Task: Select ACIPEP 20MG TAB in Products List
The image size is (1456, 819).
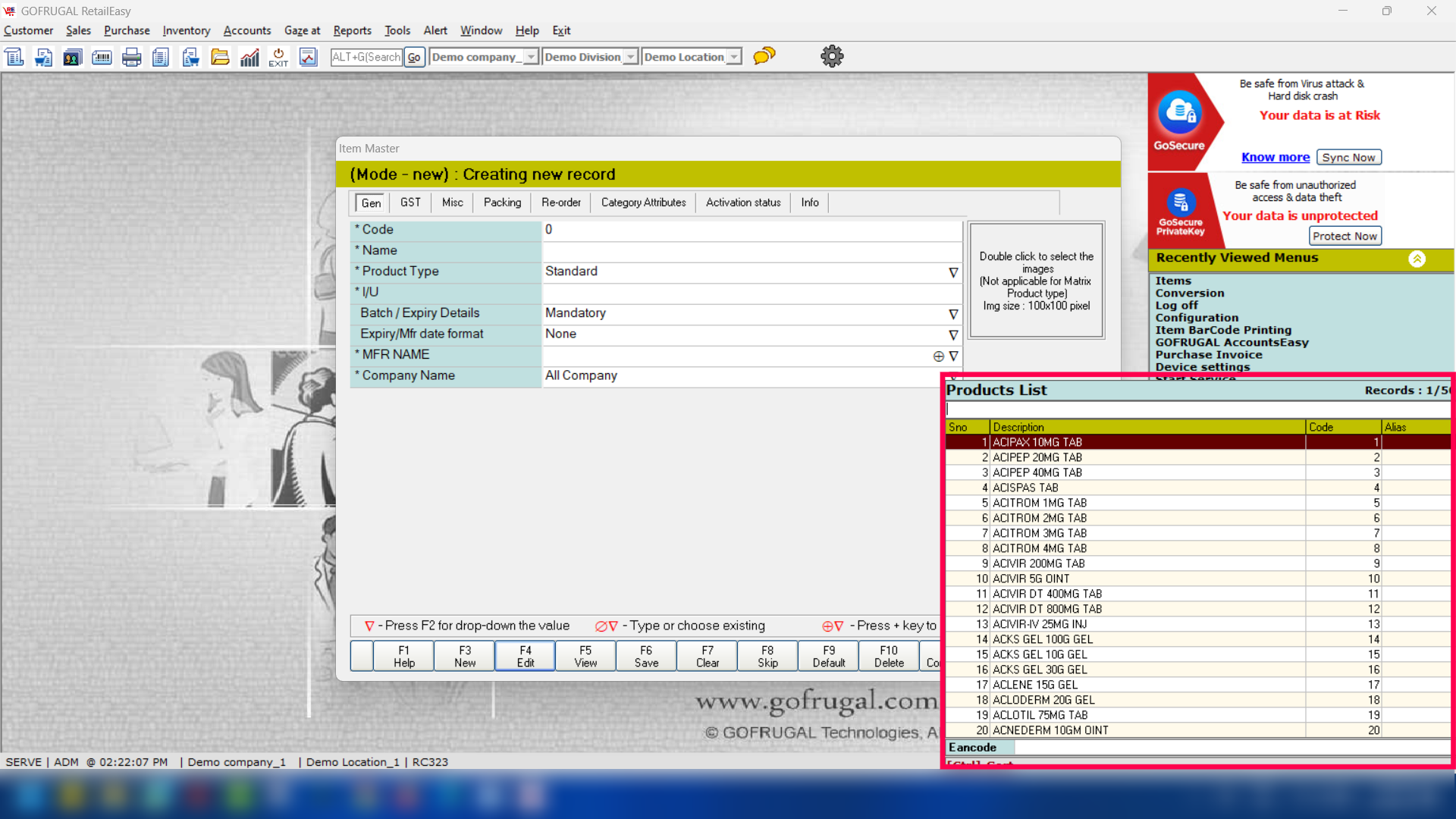Action: (x=1037, y=457)
